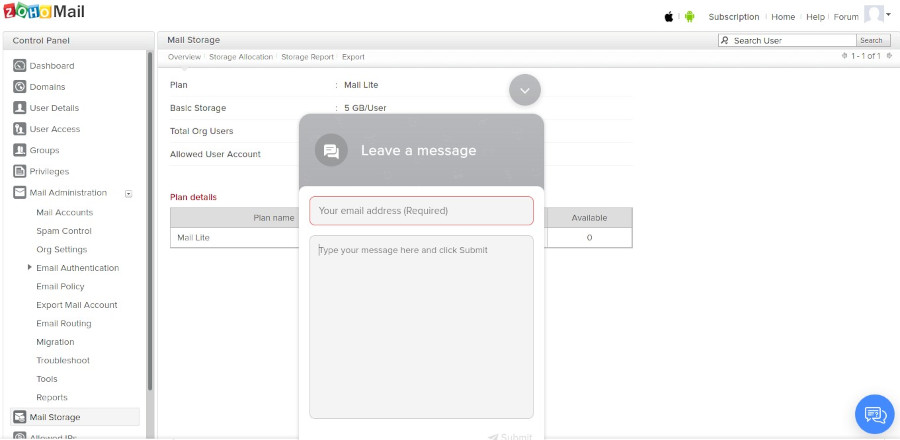Click the sidebar vertical scrollbar
Screen dimensions: 900x440
[x=150, y=221]
